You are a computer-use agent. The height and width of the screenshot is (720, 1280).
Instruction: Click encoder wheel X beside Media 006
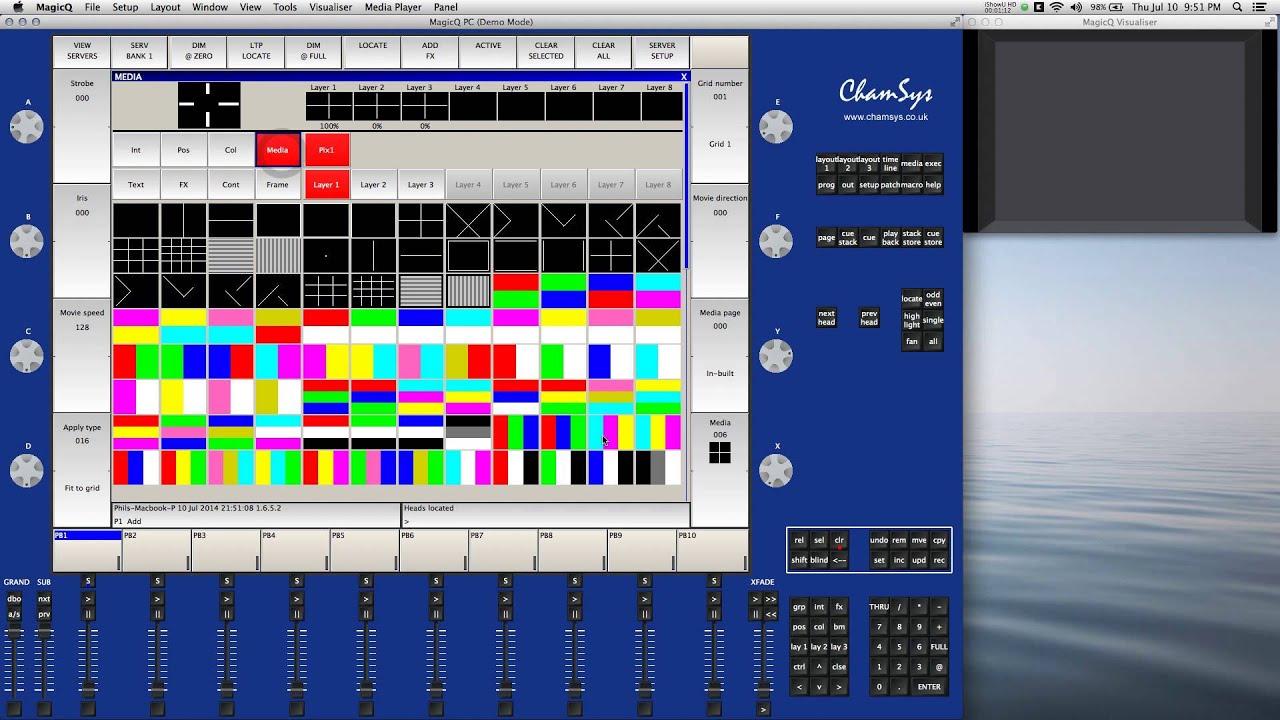point(776,470)
